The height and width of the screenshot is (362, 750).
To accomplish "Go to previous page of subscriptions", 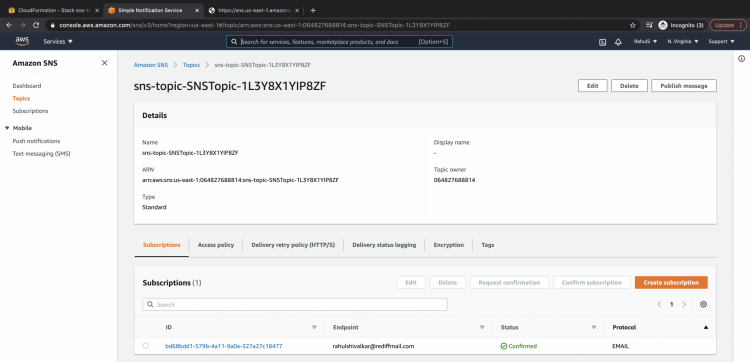I will point(659,304).
